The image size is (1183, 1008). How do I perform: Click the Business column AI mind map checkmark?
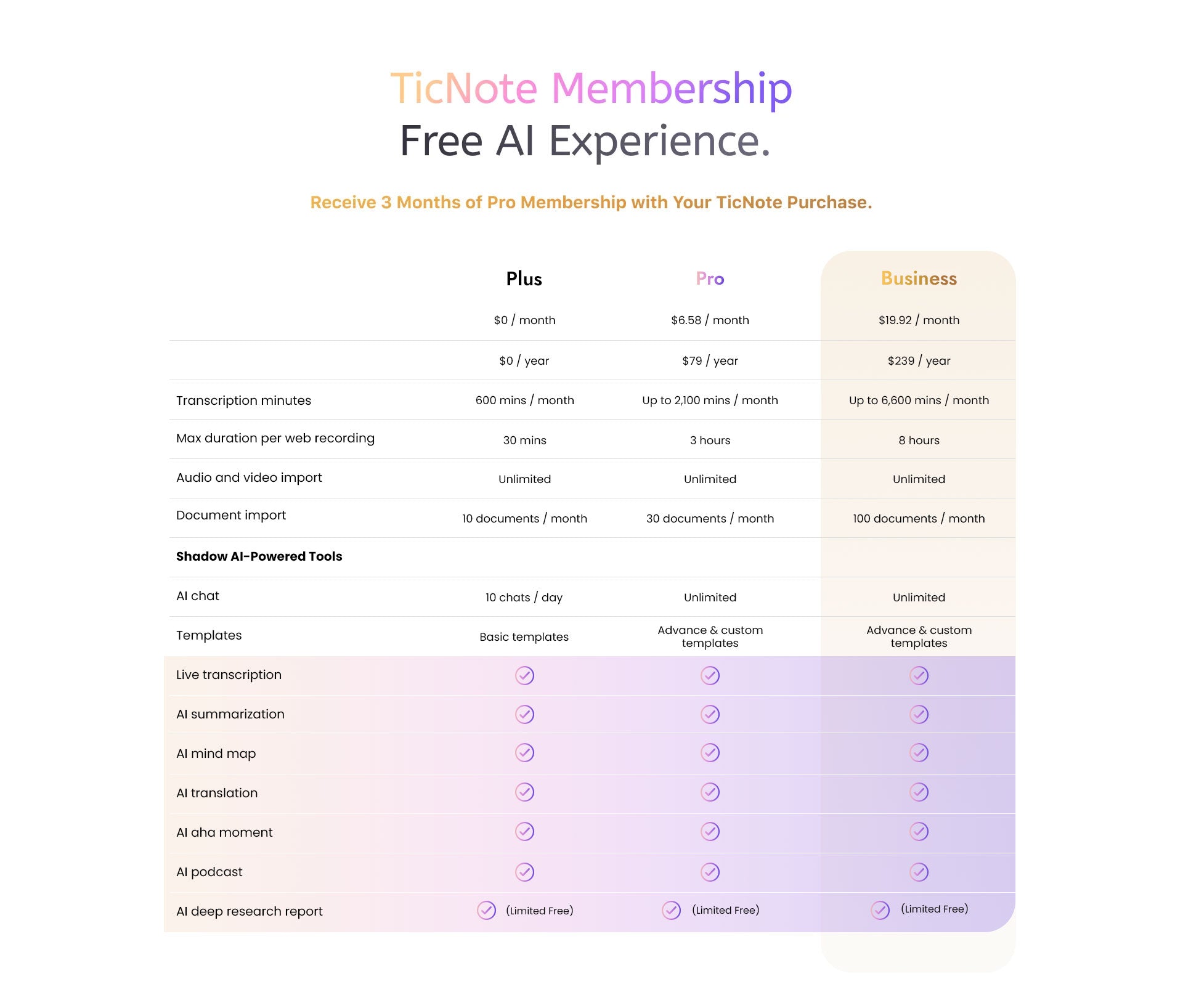pyautogui.click(x=919, y=752)
